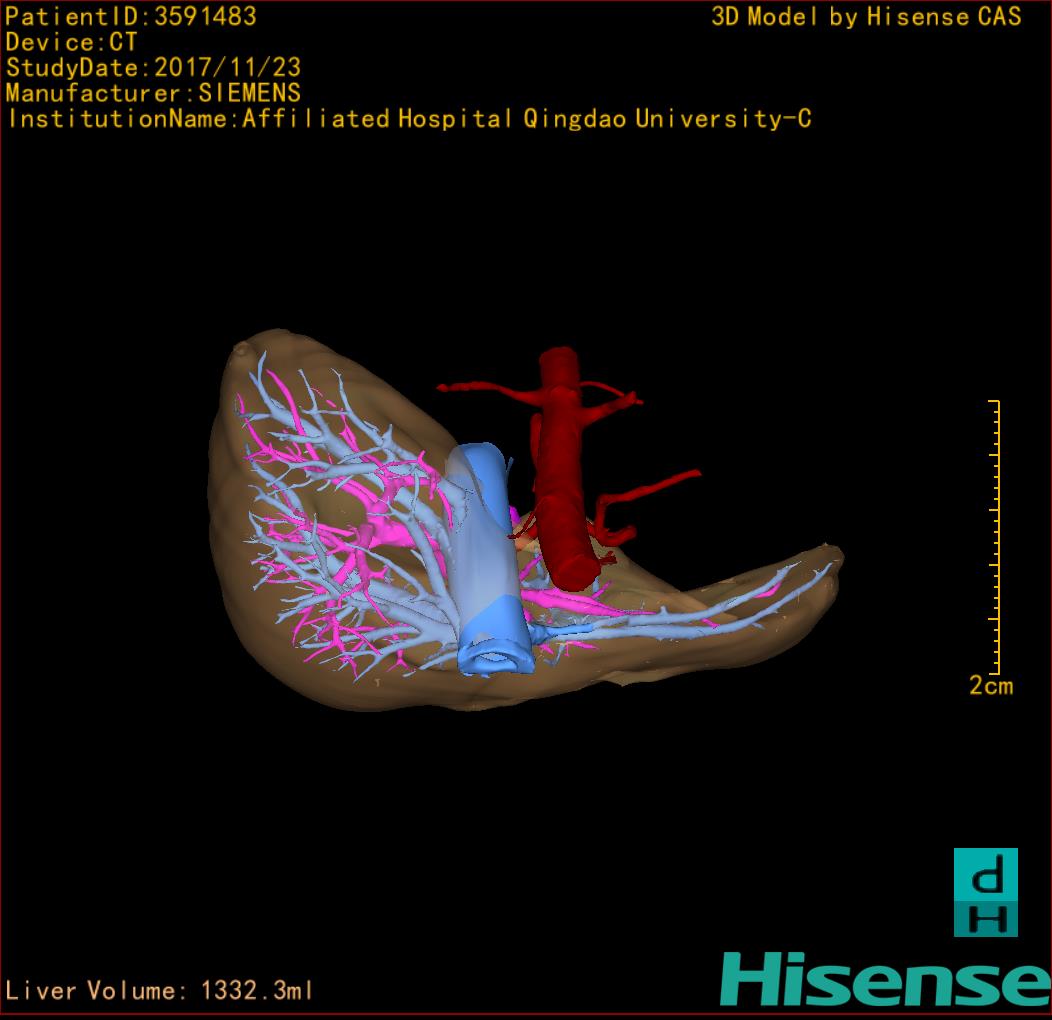Click the 3D Model by Hisense CAS text

click(x=866, y=17)
